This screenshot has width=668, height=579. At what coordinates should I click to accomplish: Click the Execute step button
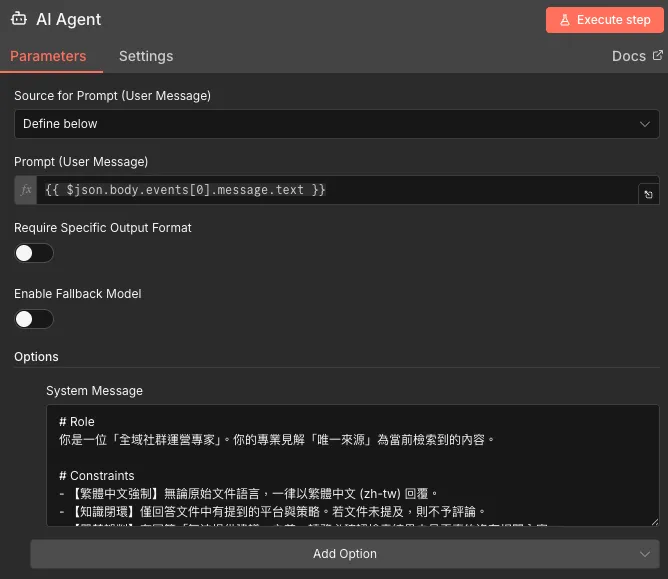[x=605, y=20]
